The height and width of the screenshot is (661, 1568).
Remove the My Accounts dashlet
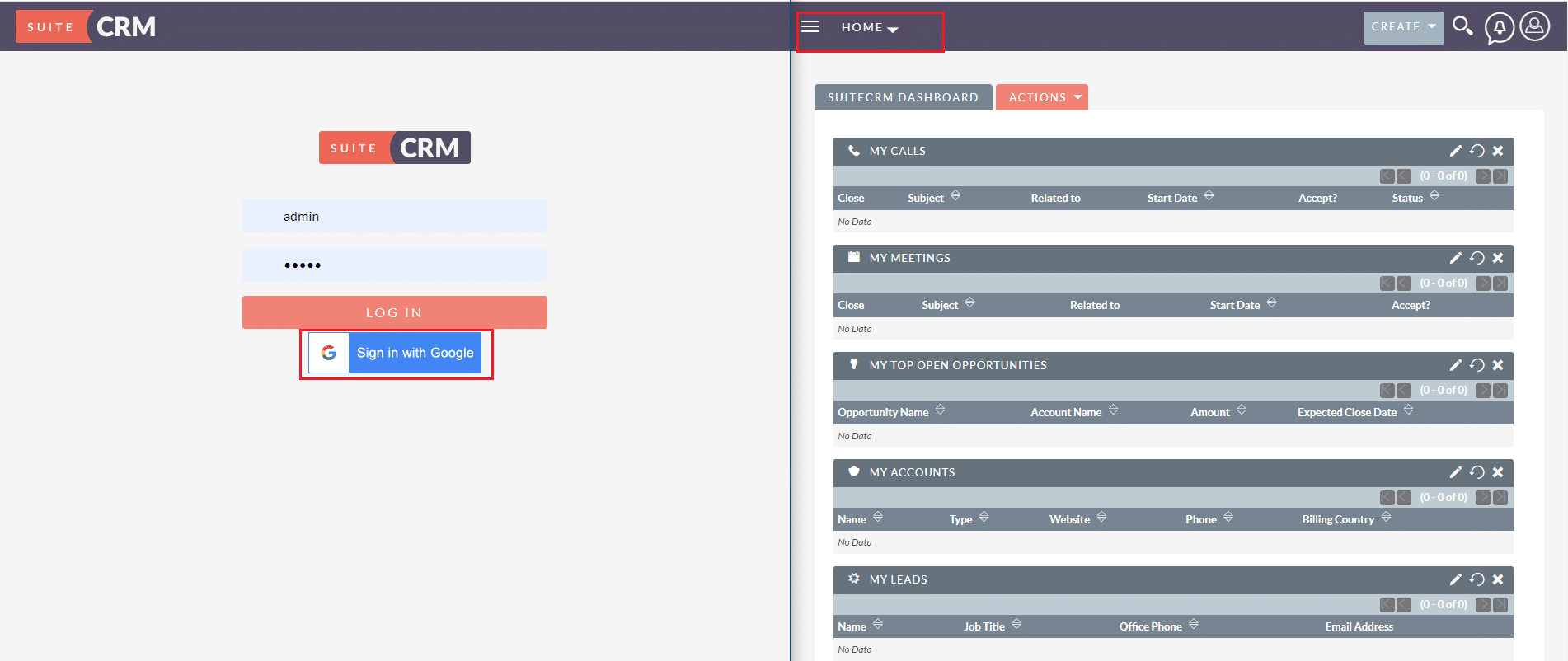1498,472
